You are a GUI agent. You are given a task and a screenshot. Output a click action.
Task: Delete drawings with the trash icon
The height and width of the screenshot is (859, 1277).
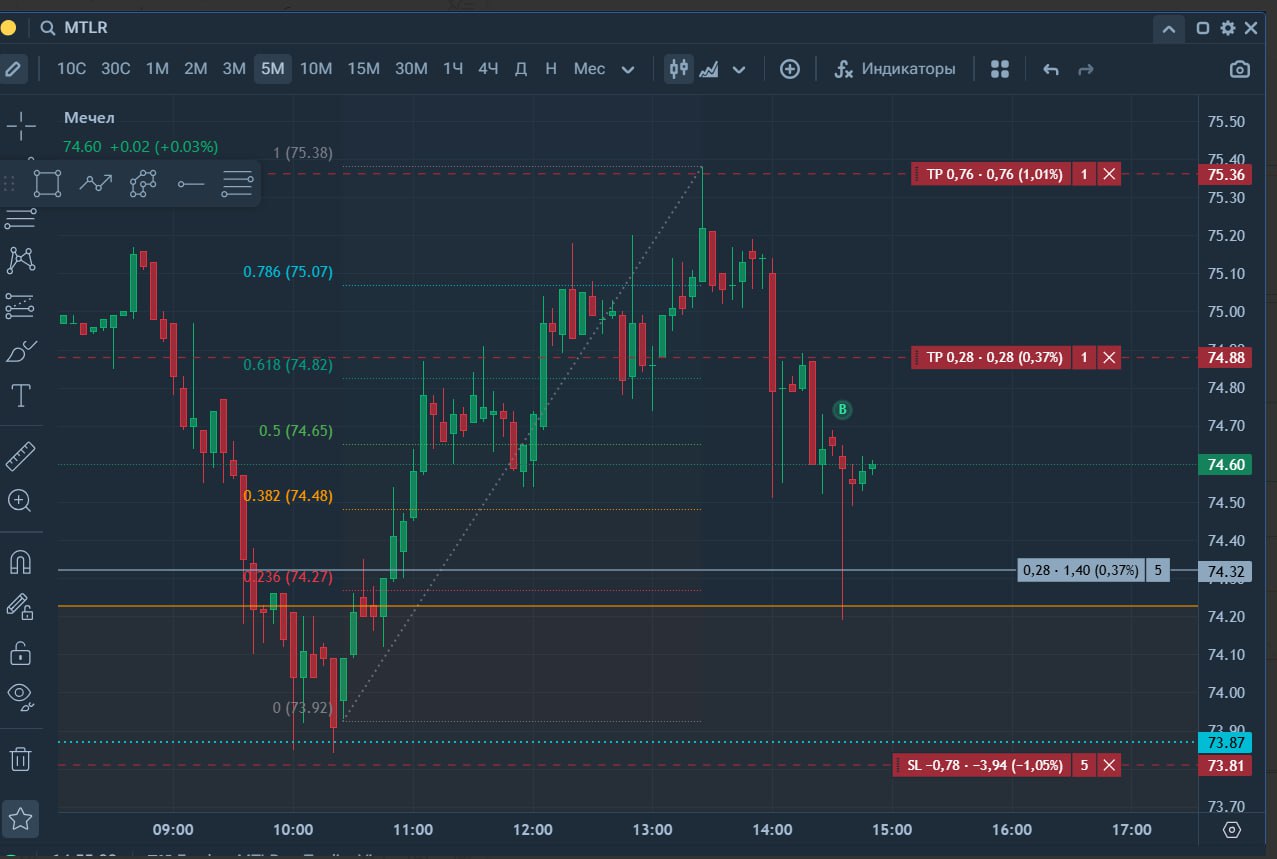point(21,759)
